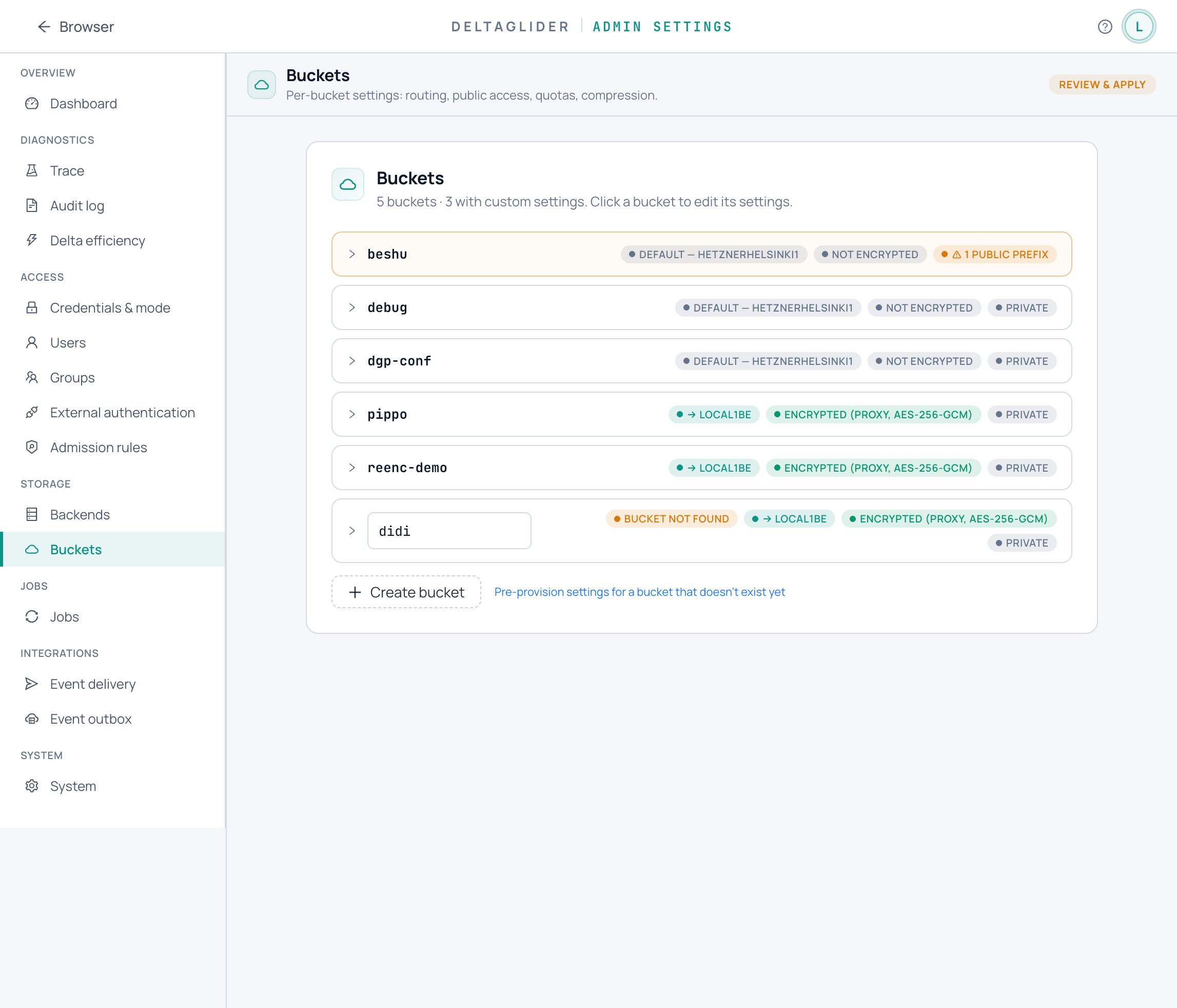1177x1008 pixels.
Task: Expand the beshu bucket row
Action: pyautogui.click(x=352, y=254)
